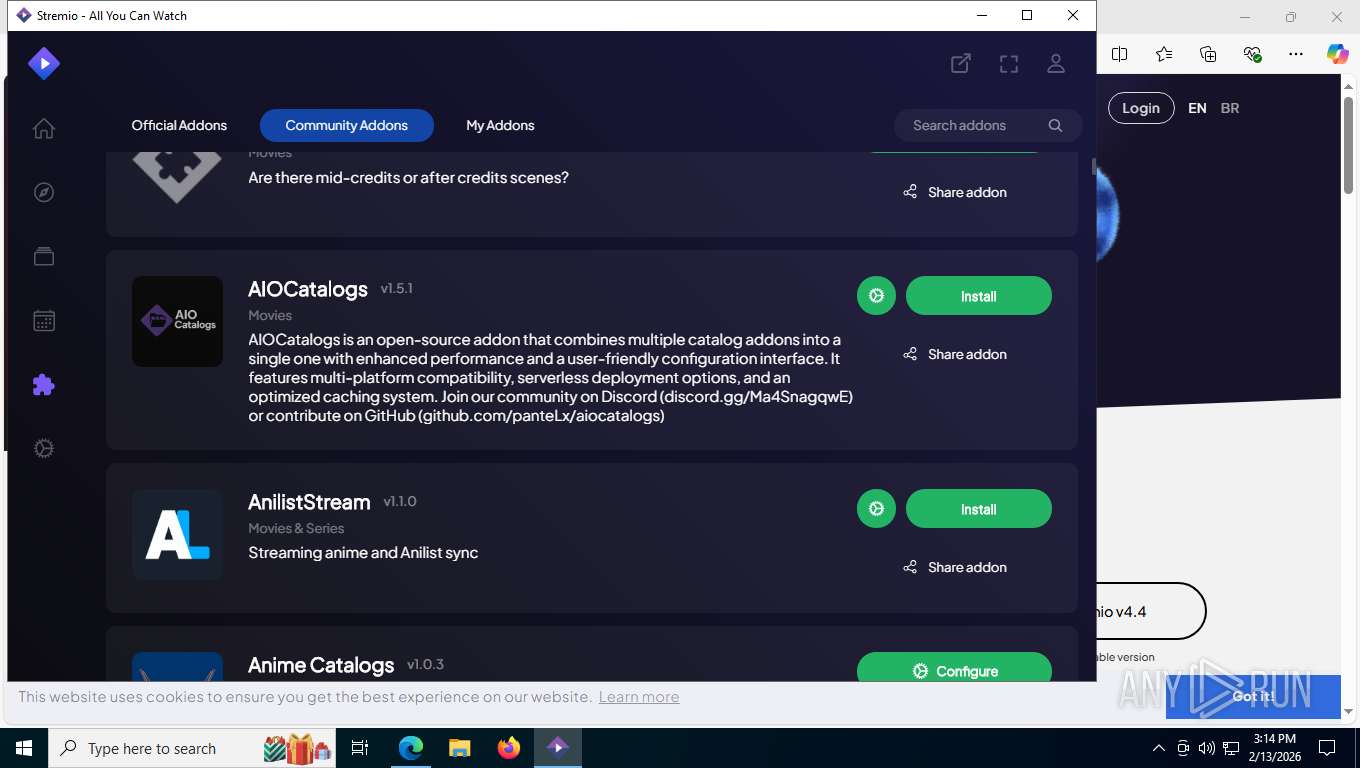Open notification center icon

(1327, 748)
